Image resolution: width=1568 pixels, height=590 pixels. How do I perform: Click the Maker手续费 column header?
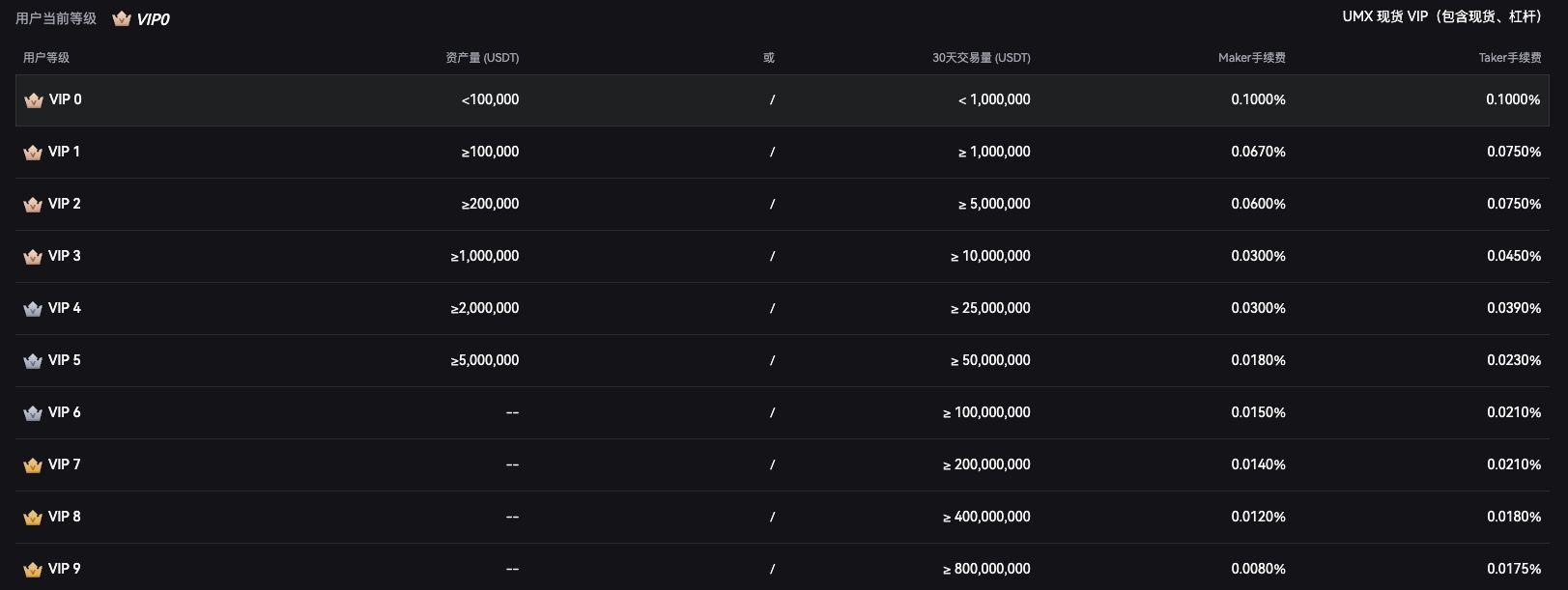(1252, 58)
